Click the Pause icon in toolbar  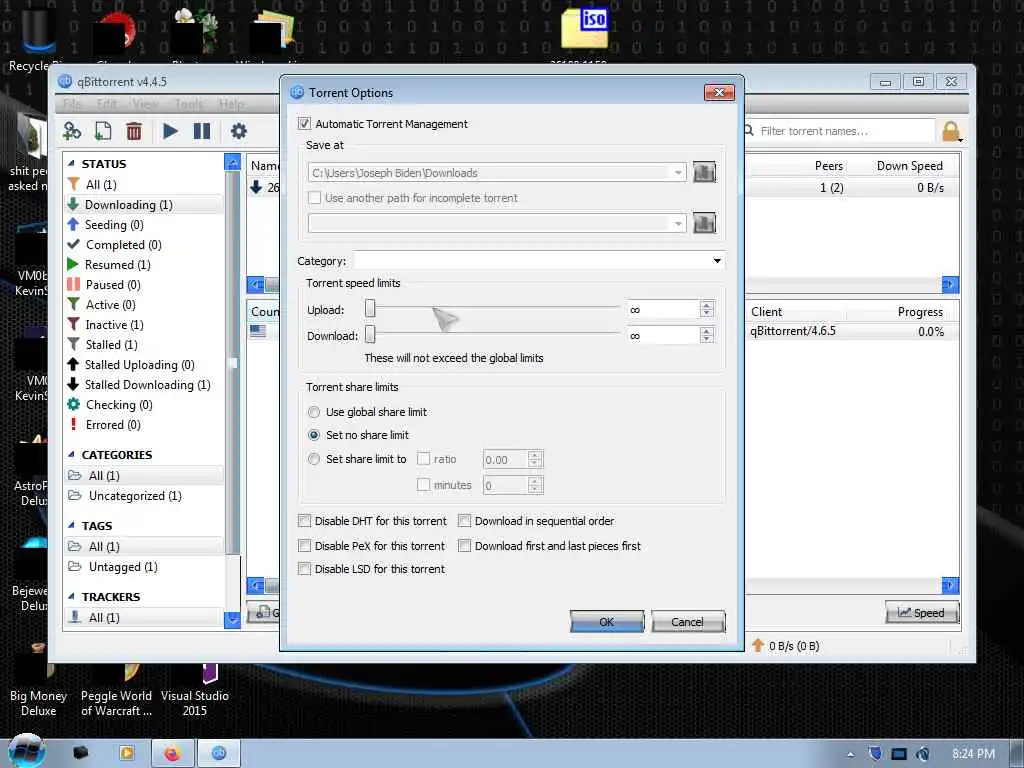tap(202, 131)
